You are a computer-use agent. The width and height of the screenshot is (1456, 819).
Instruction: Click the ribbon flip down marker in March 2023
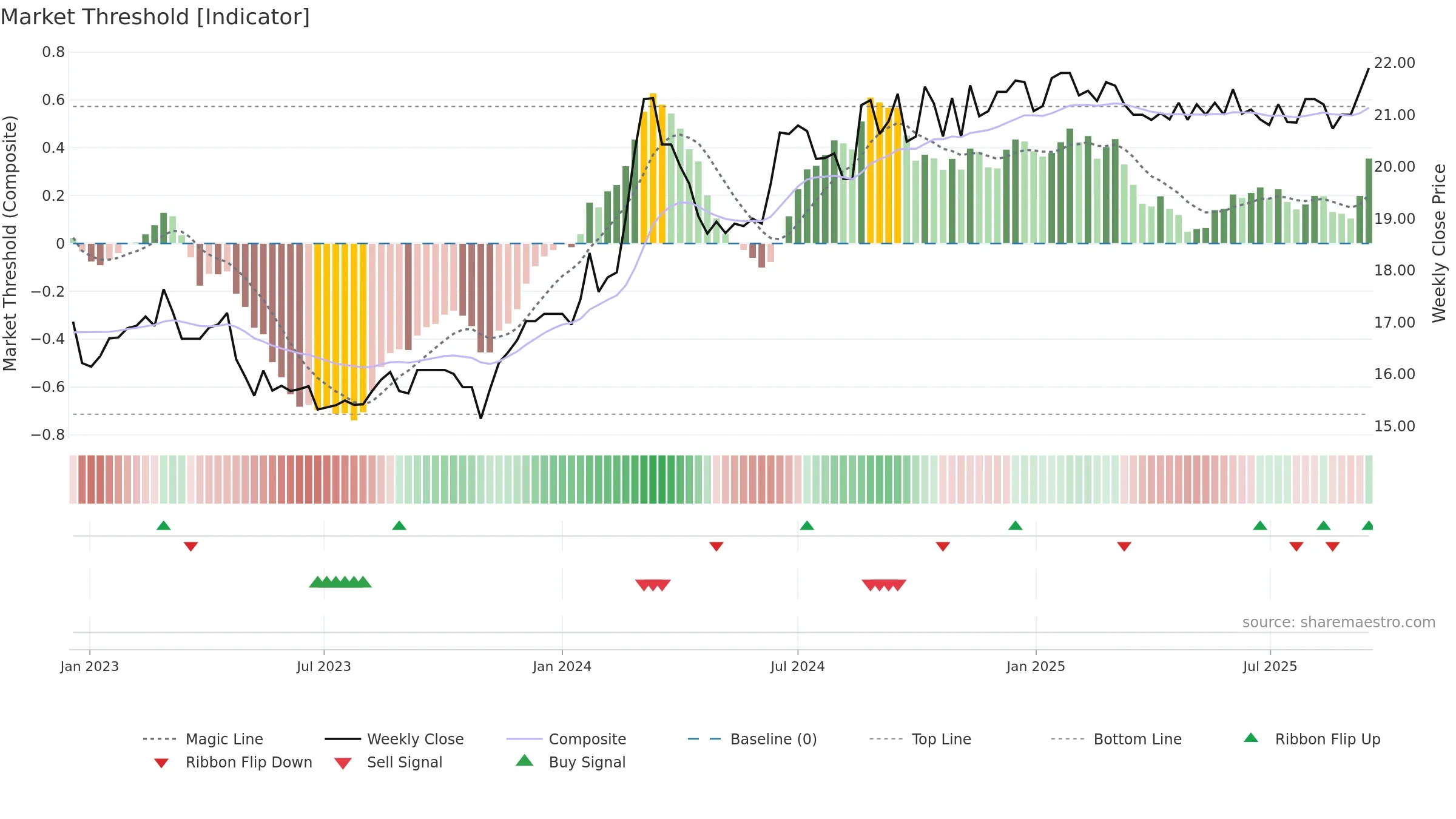click(191, 547)
